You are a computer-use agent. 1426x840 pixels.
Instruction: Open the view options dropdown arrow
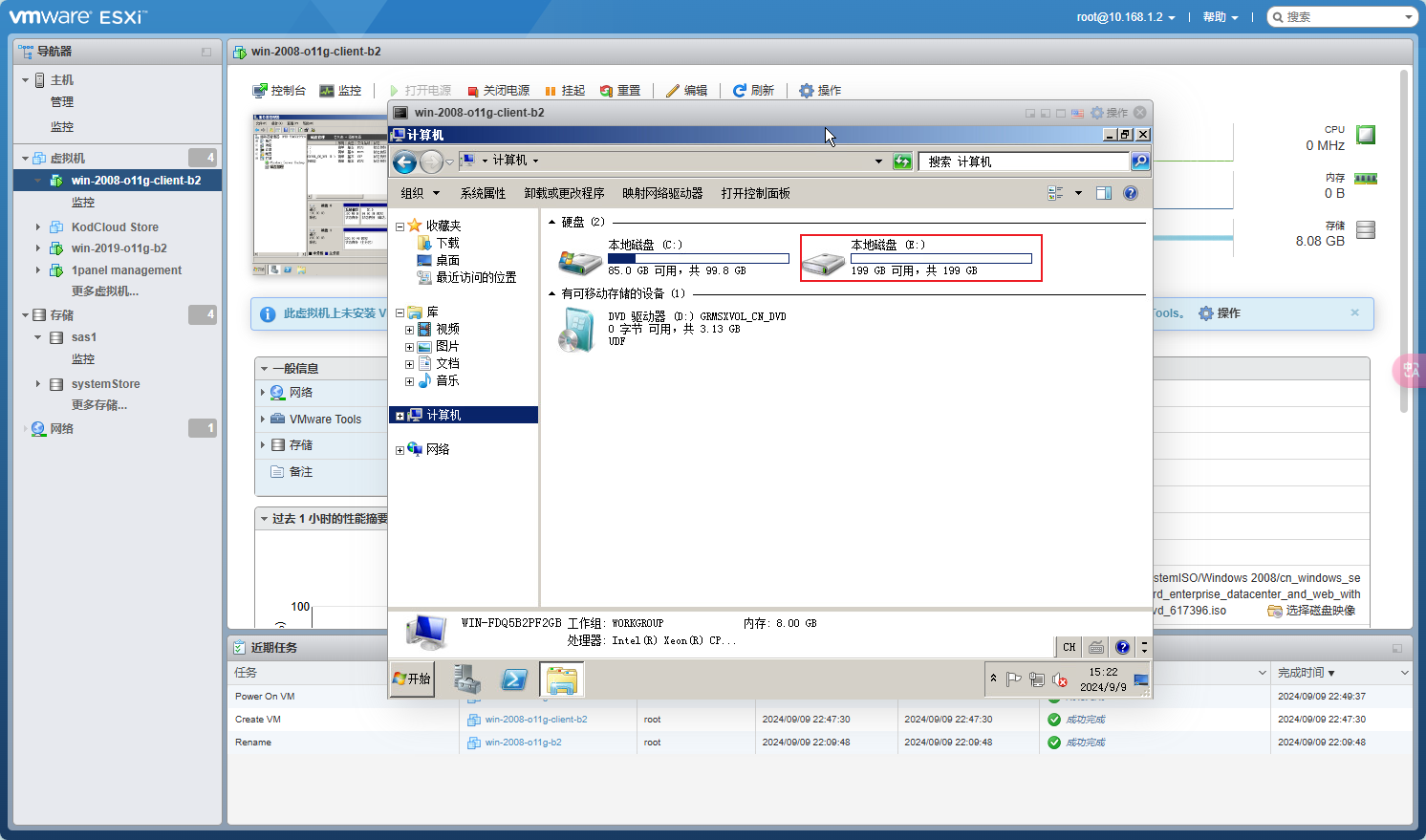pyautogui.click(x=1079, y=193)
